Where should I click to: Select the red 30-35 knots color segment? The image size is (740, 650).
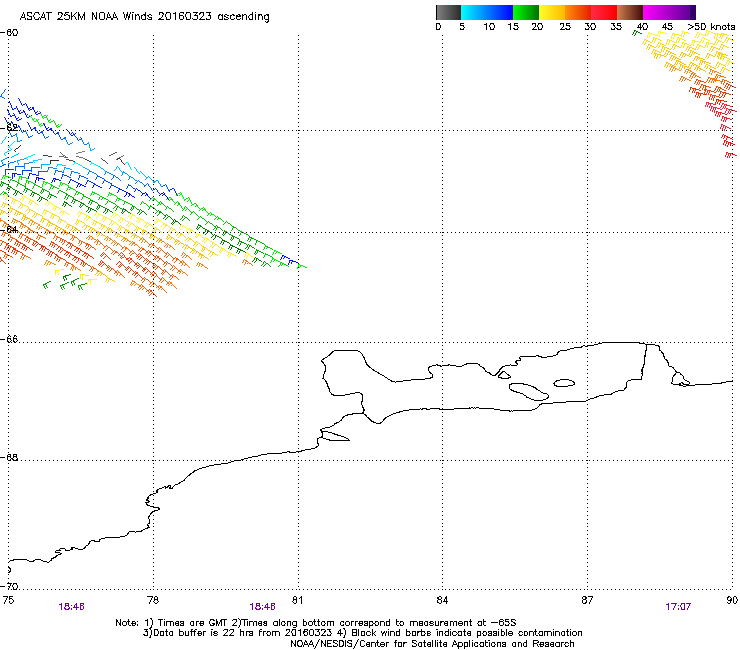coord(604,12)
